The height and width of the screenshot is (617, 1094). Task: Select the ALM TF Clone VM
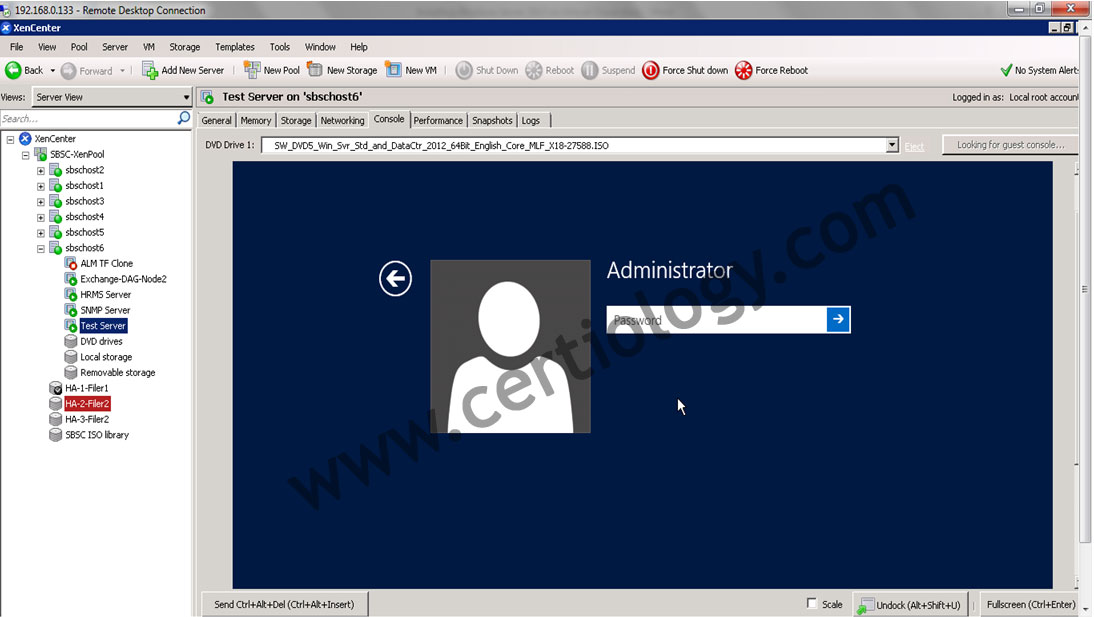click(106, 263)
